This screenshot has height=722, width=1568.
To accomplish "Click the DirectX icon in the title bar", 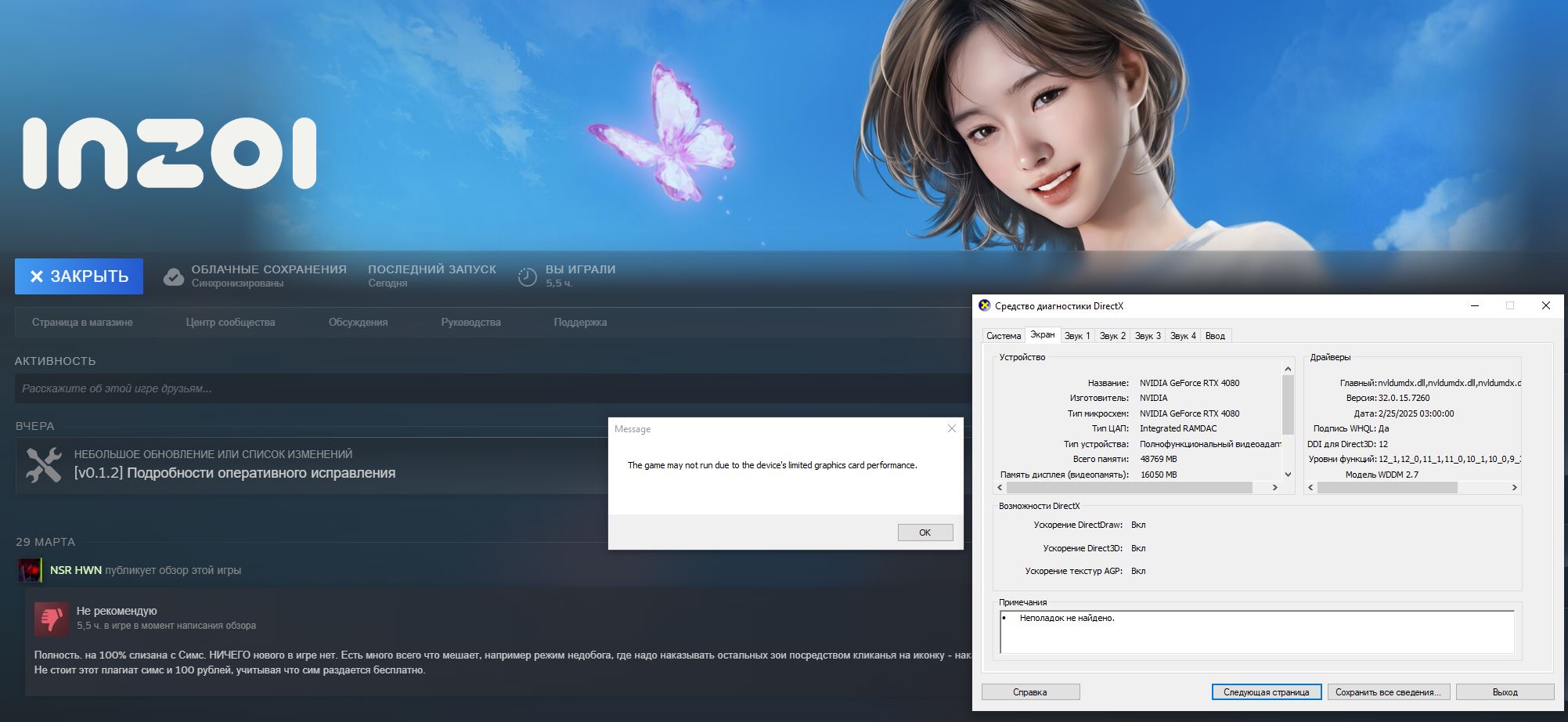I will click(985, 305).
